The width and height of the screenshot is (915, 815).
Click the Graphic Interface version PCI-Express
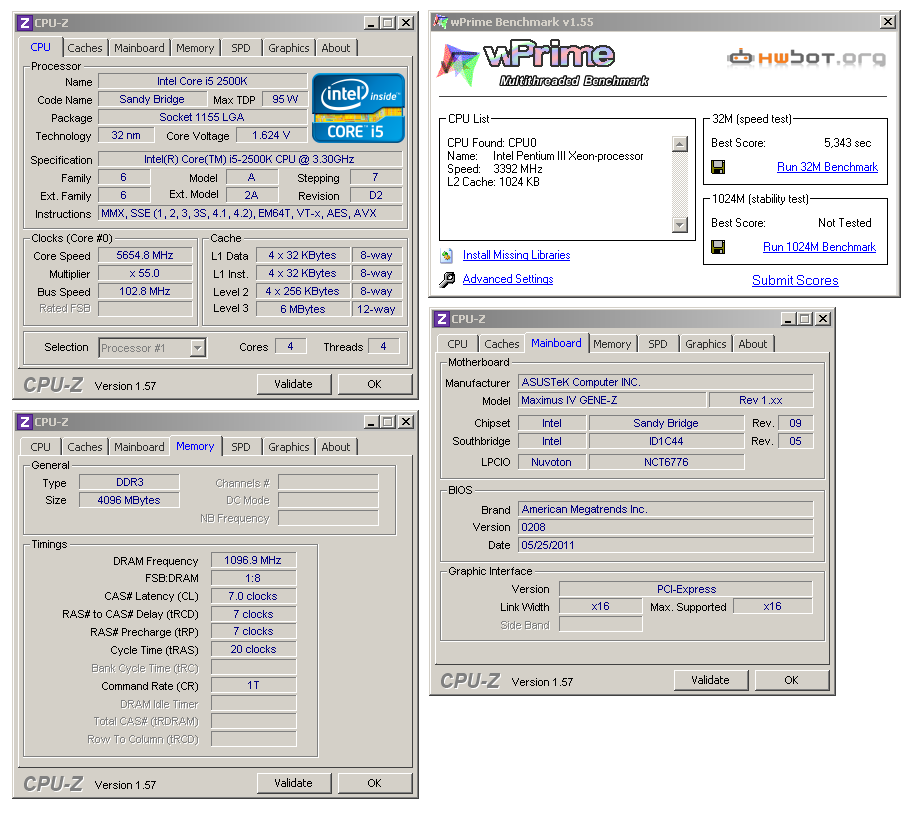pos(686,589)
